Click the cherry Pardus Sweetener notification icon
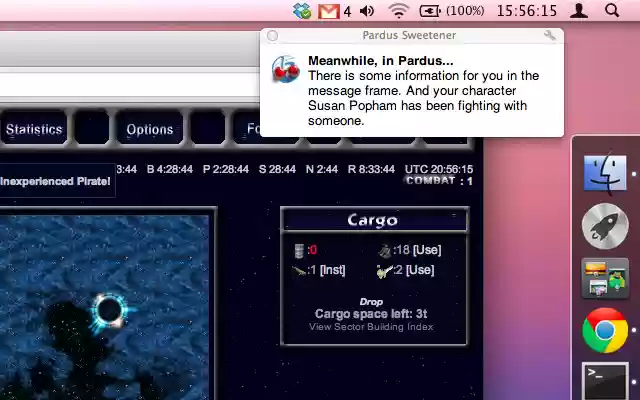Screen dimensions: 640x400 (x=286, y=69)
